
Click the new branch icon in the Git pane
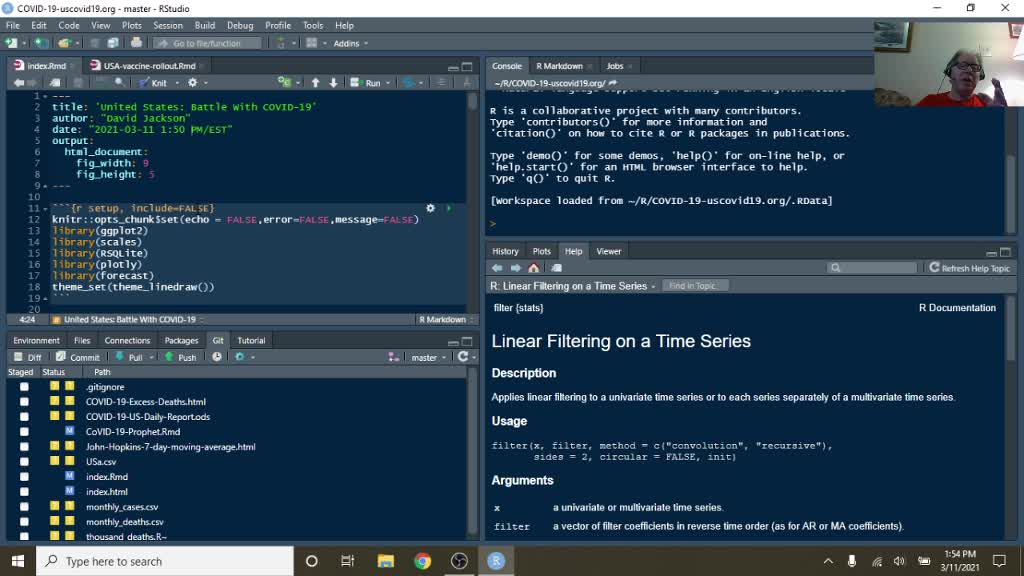point(393,357)
